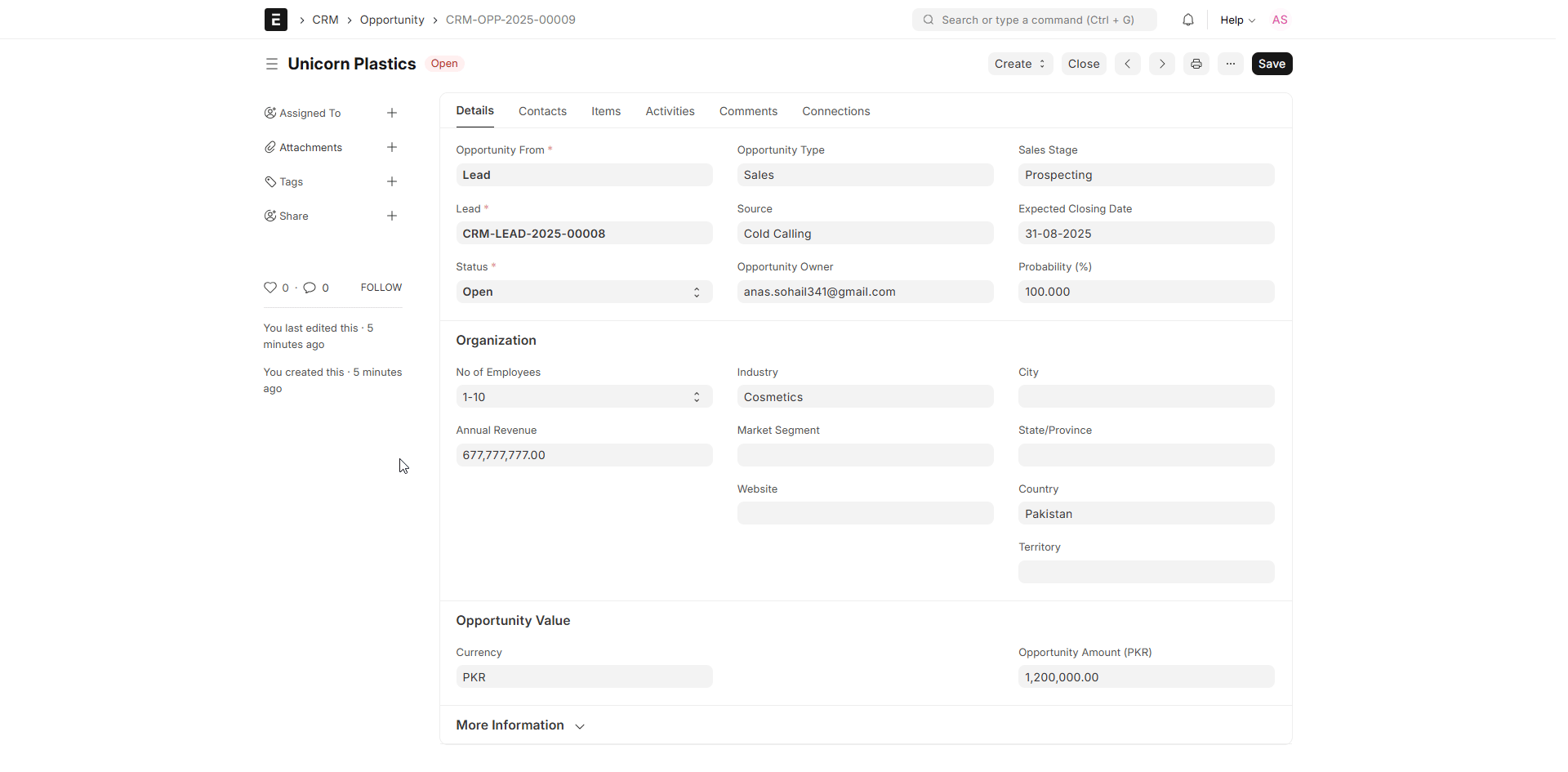Like this document with heart icon
The height and width of the screenshot is (772, 1568).
[270, 288]
